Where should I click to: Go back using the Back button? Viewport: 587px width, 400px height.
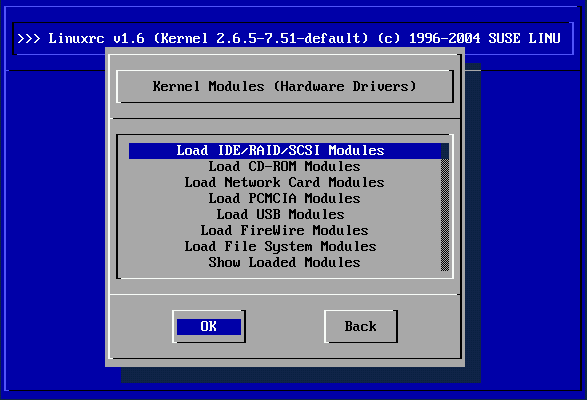pos(361,327)
